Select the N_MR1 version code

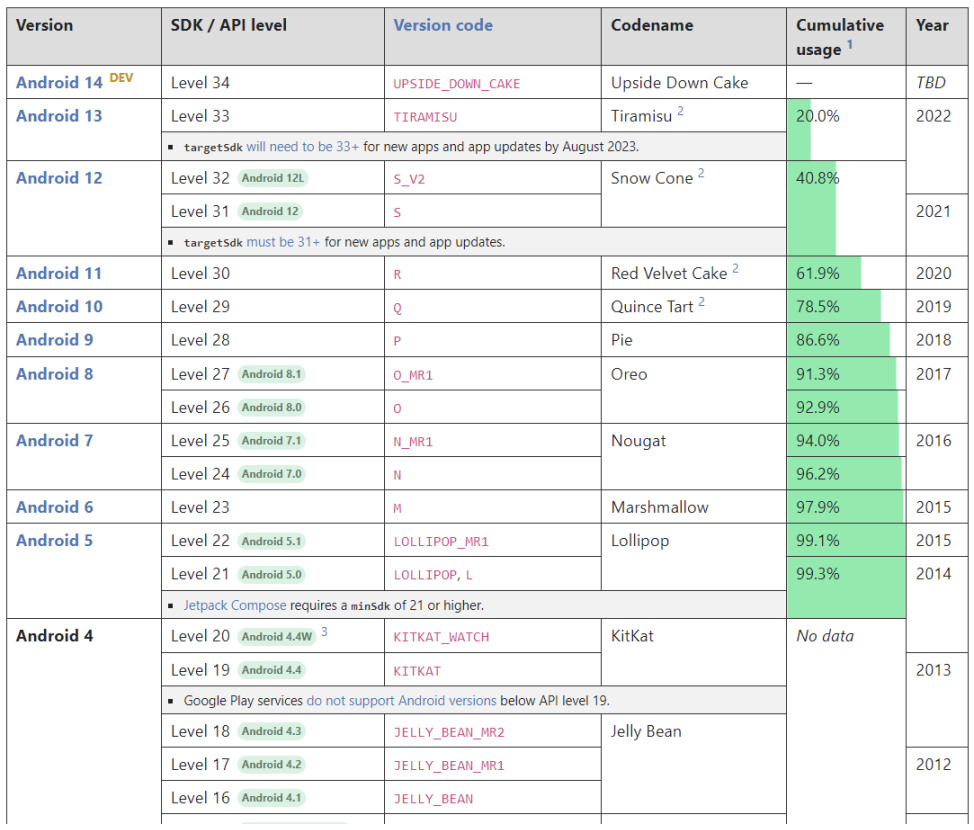click(413, 442)
